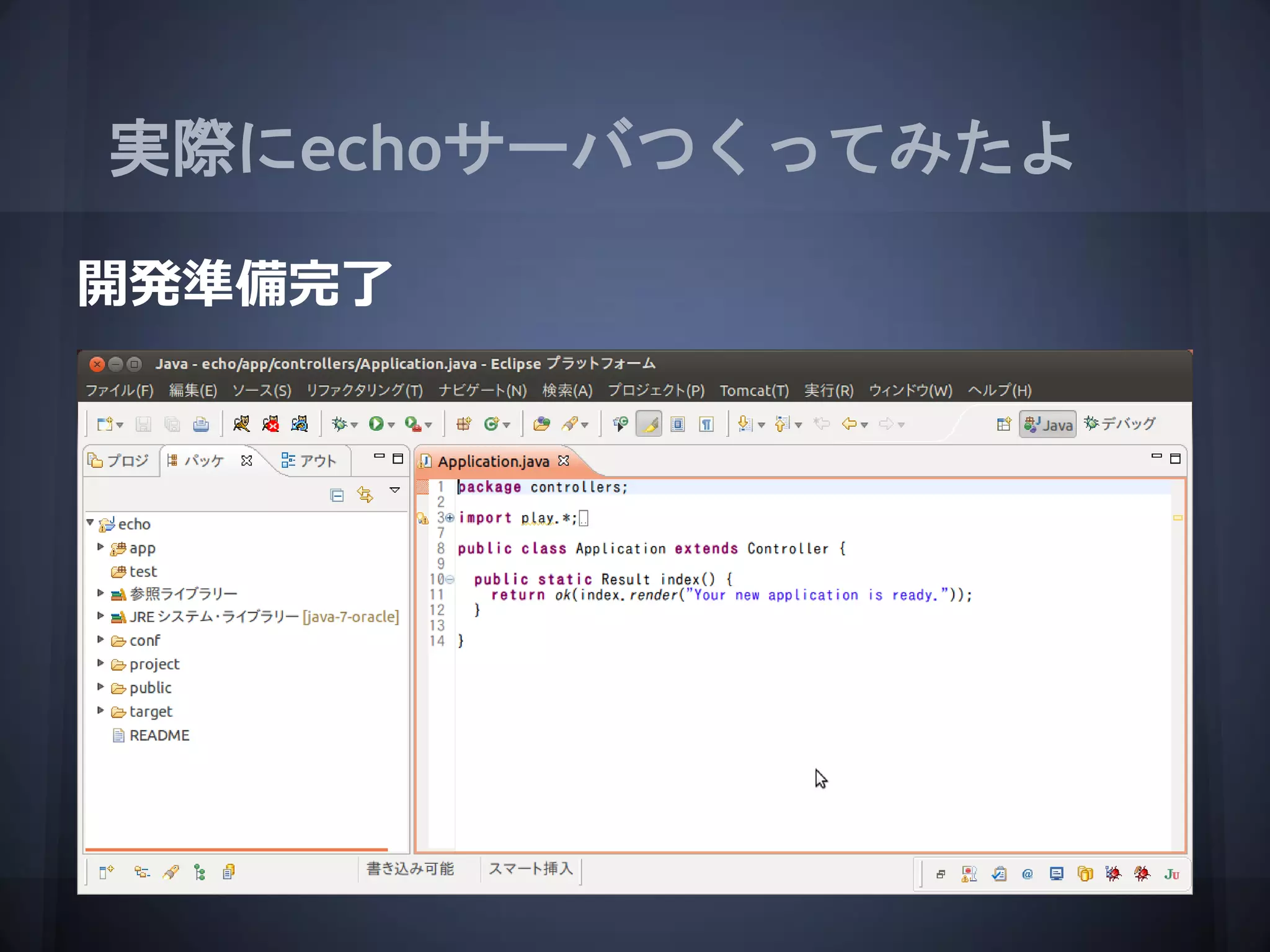Click the green Run button icon
Image resolution: width=1270 pixels, height=952 pixels.
click(x=376, y=423)
